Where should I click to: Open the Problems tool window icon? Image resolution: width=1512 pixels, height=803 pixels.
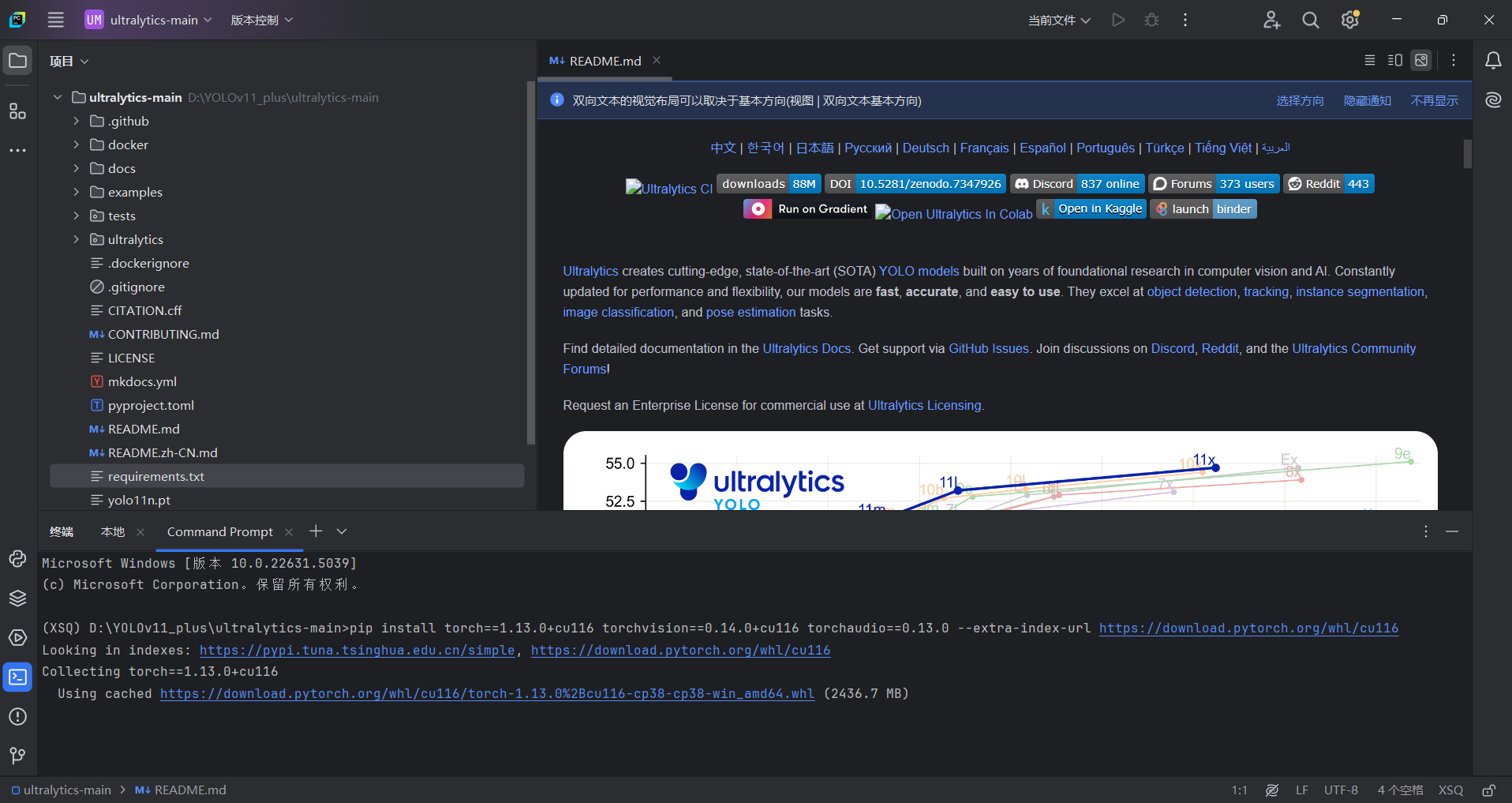(17, 717)
